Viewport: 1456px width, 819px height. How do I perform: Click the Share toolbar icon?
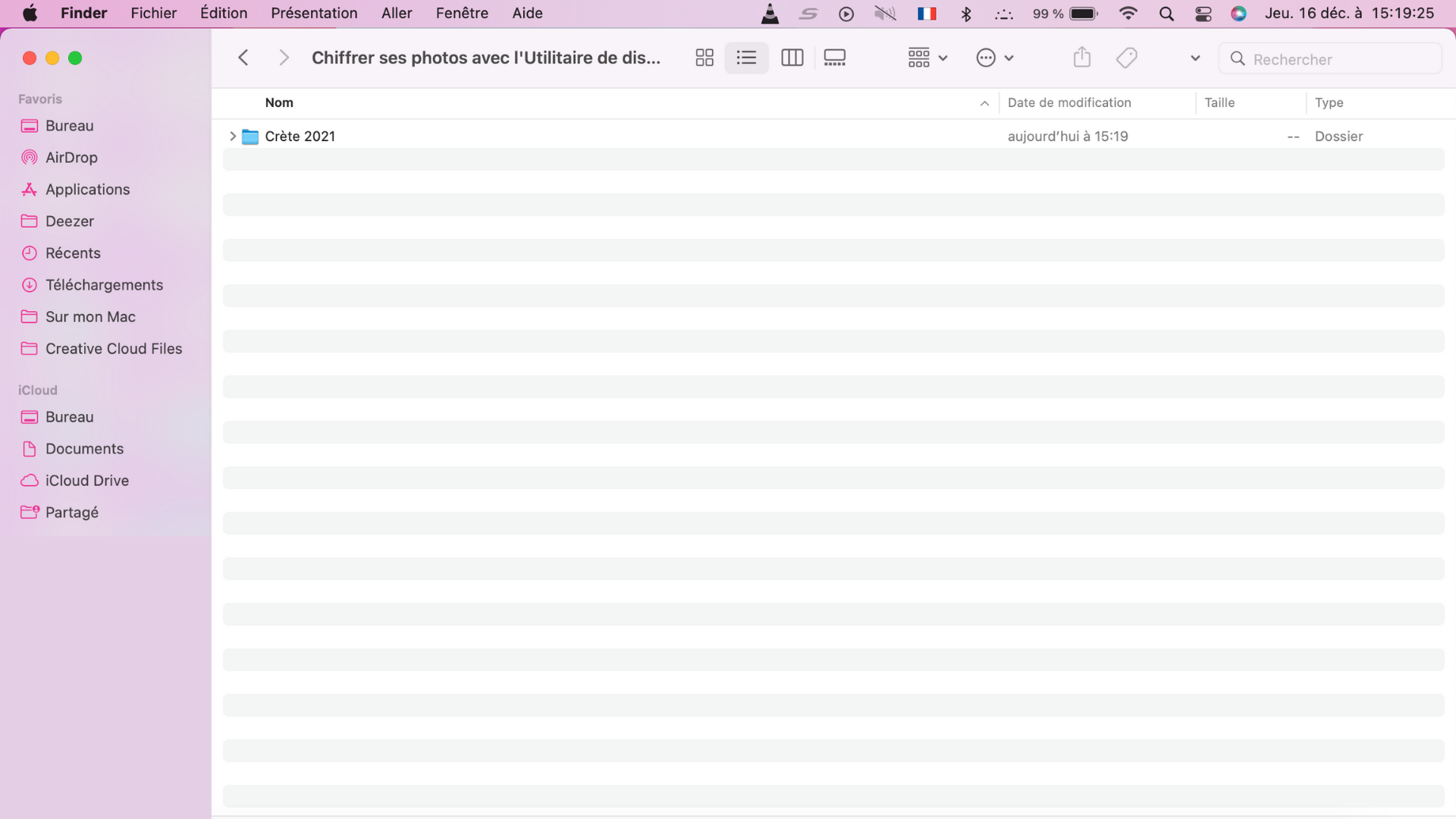click(x=1081, y=58)
